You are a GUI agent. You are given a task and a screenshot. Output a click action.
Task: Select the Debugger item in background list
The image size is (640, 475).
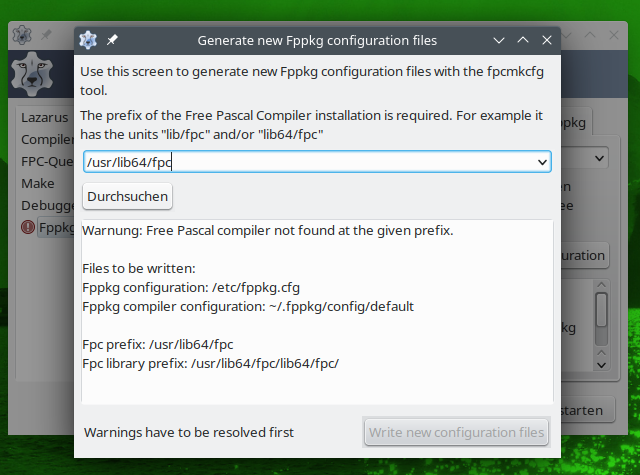point(47,205)
